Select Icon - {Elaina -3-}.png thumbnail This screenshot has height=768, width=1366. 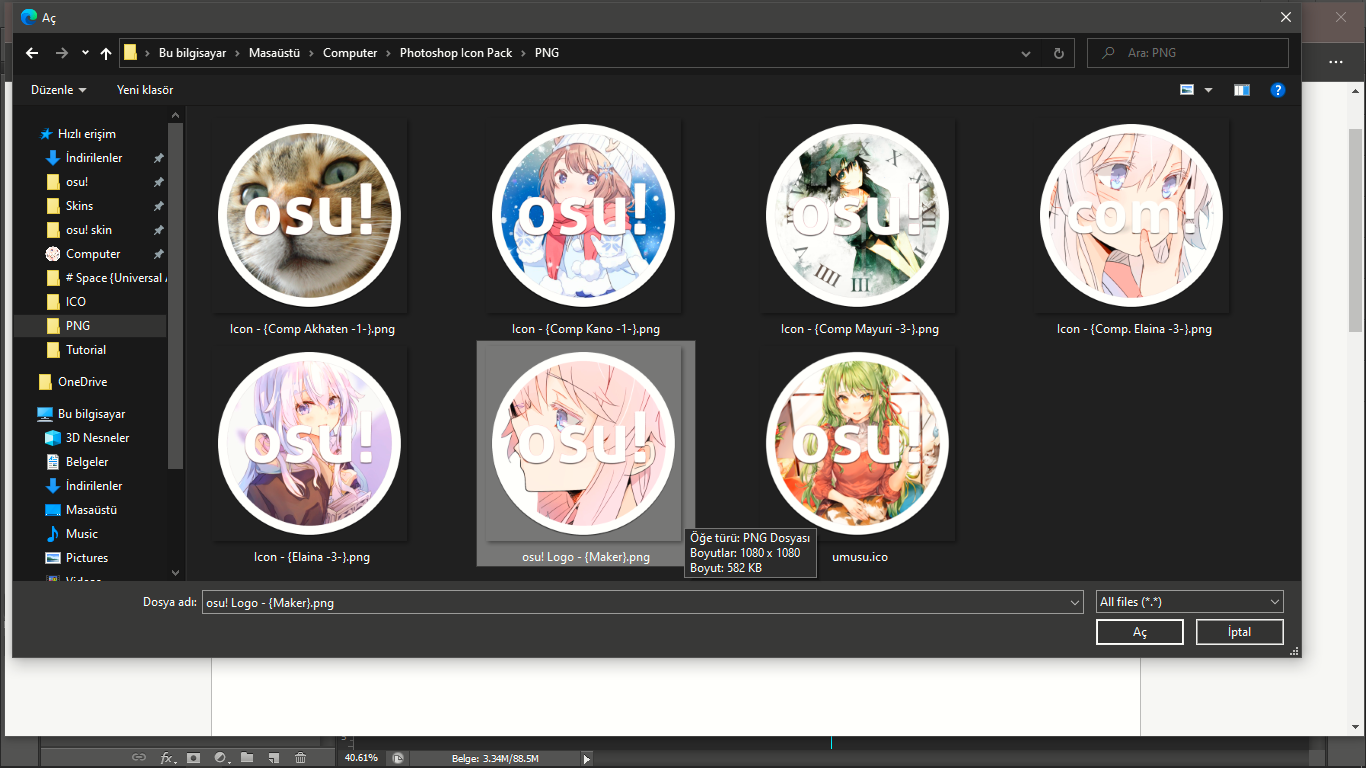310,444
